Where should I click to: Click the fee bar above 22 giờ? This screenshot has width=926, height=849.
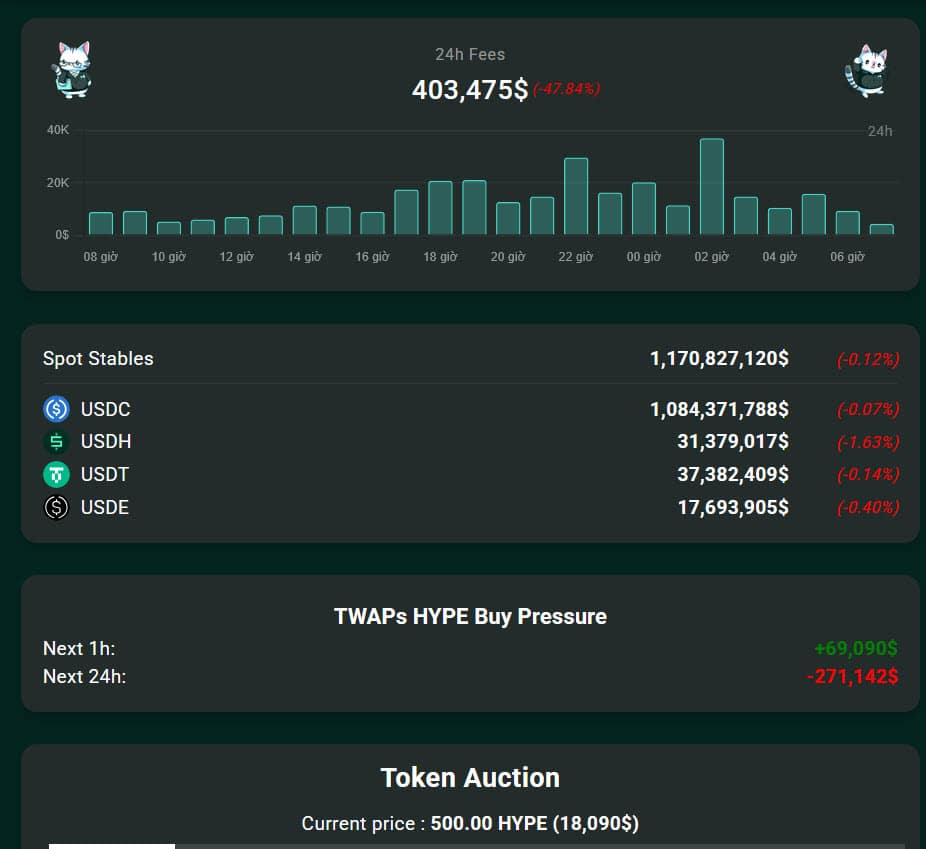tap(575, 195)
